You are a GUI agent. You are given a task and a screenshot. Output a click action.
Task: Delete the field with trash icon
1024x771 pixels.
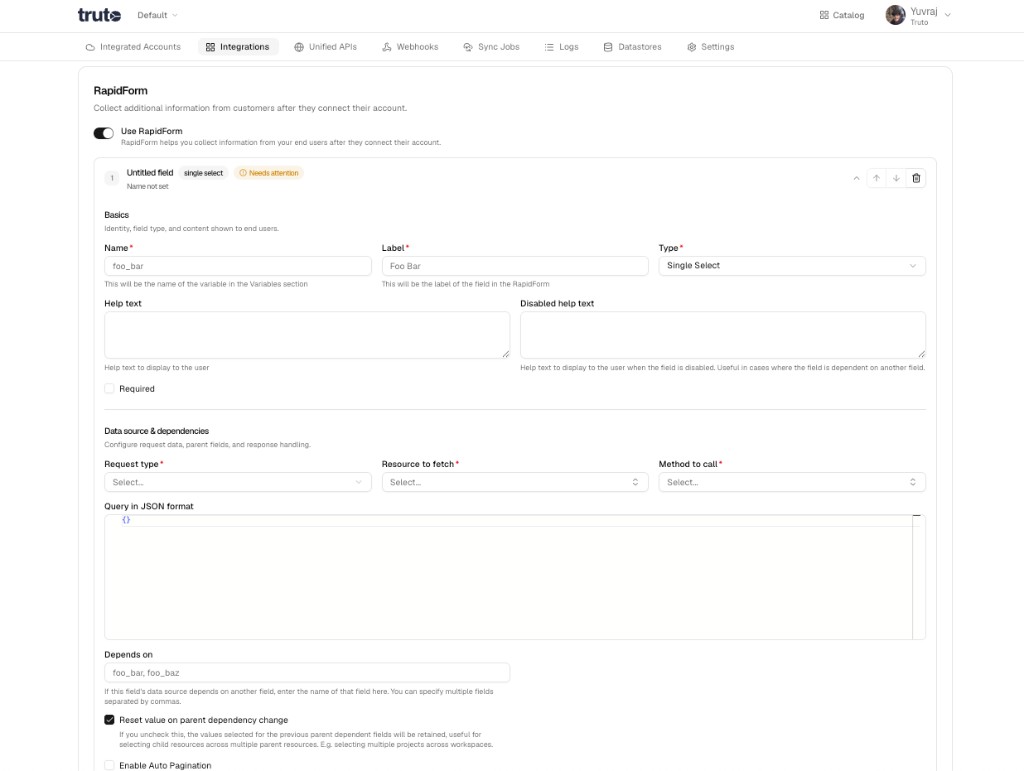point(916,178)
